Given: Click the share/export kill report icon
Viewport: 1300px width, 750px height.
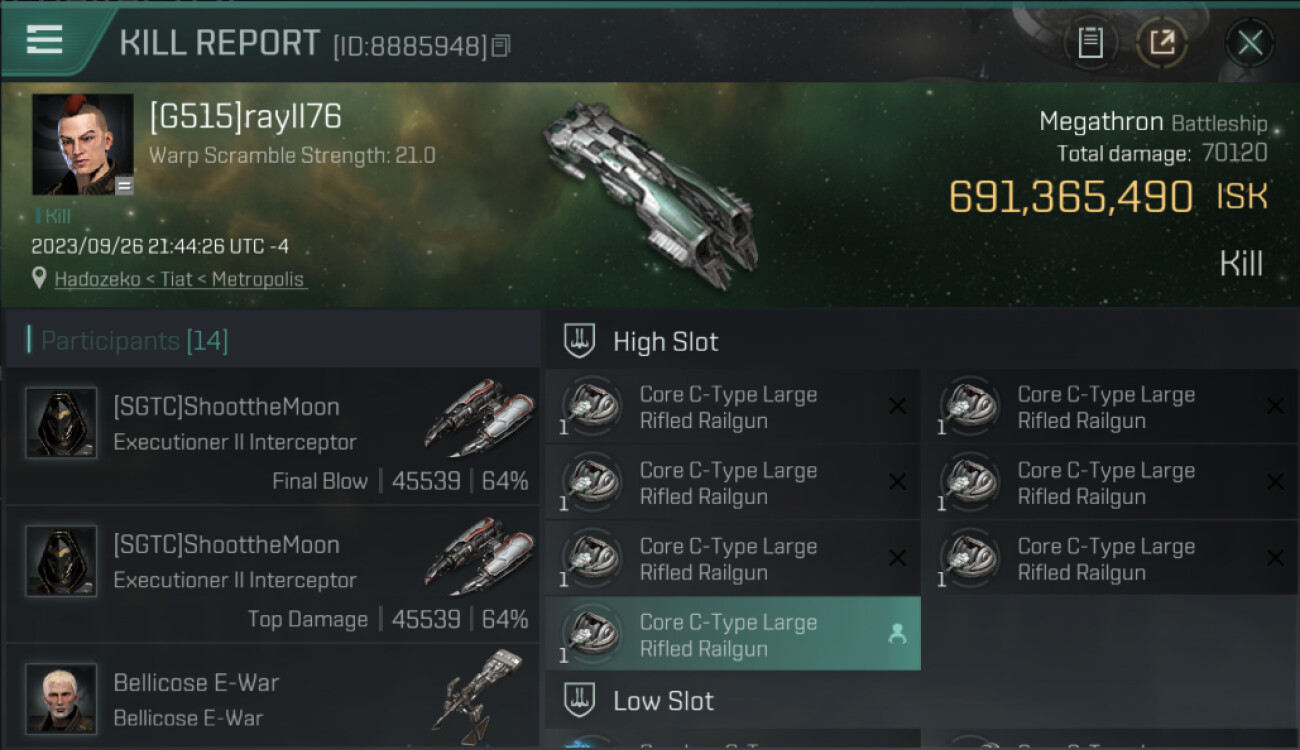Looking at the screenshot, I should (1162, 43).
